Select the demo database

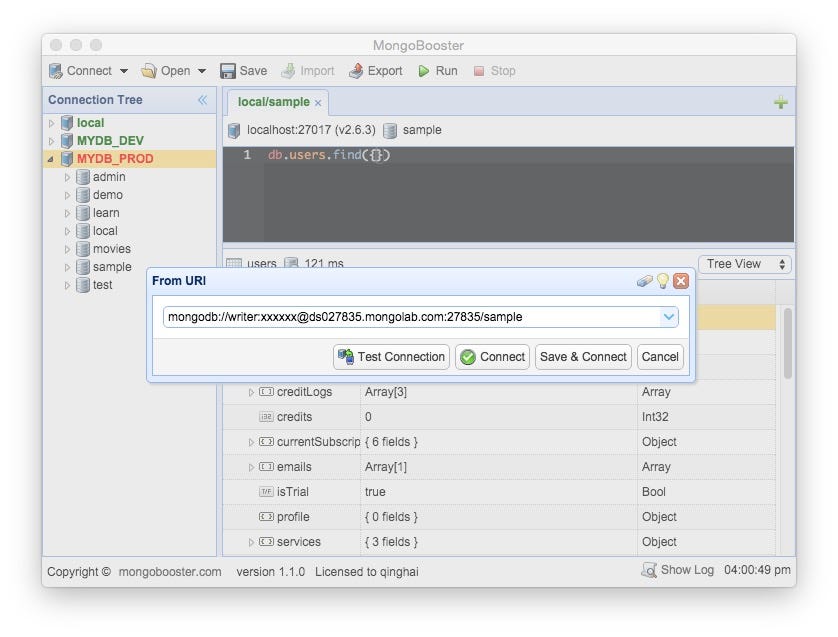pos(107,195)
